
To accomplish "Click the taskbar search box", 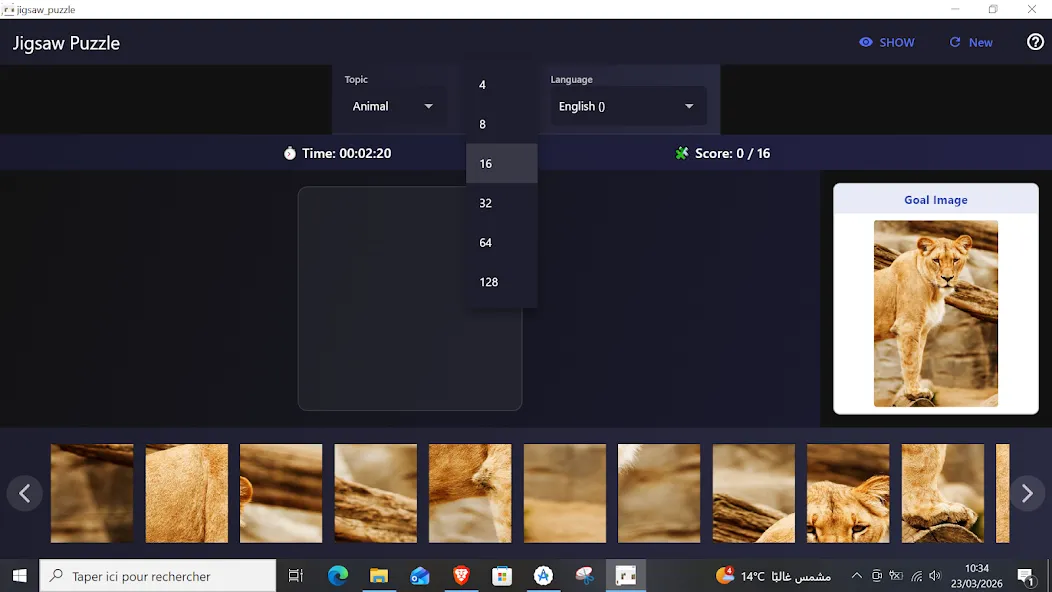I will [x=158, y=576].
